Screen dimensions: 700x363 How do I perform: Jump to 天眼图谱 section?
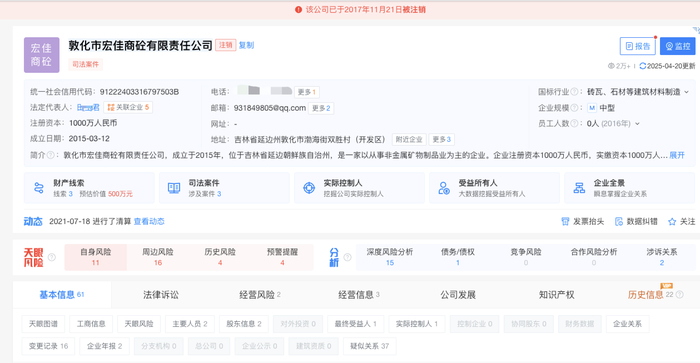(x=43, y=324)
